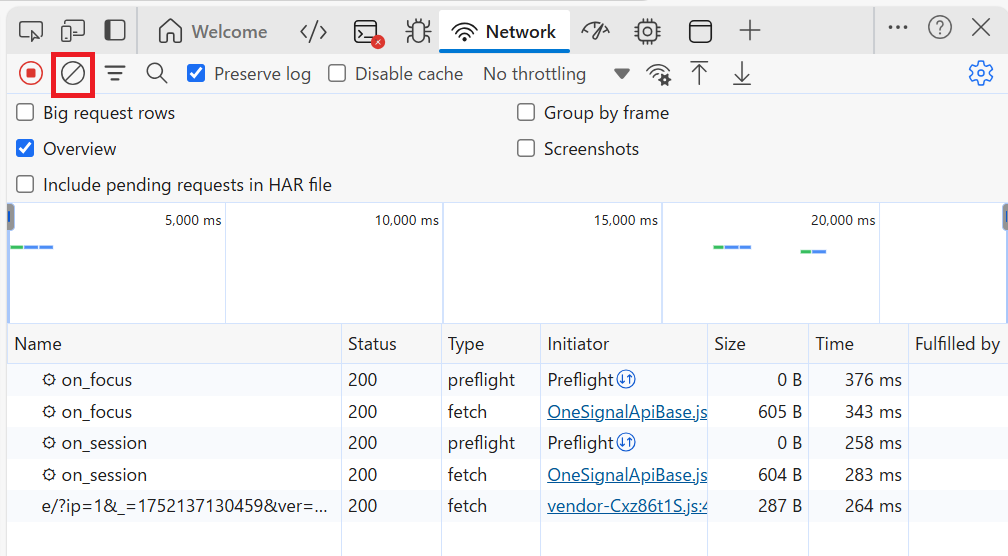Open the vendor-Cxz86t1S.js initiator link
Viewport: 1008px width, 556px height.
pos(626,506)
